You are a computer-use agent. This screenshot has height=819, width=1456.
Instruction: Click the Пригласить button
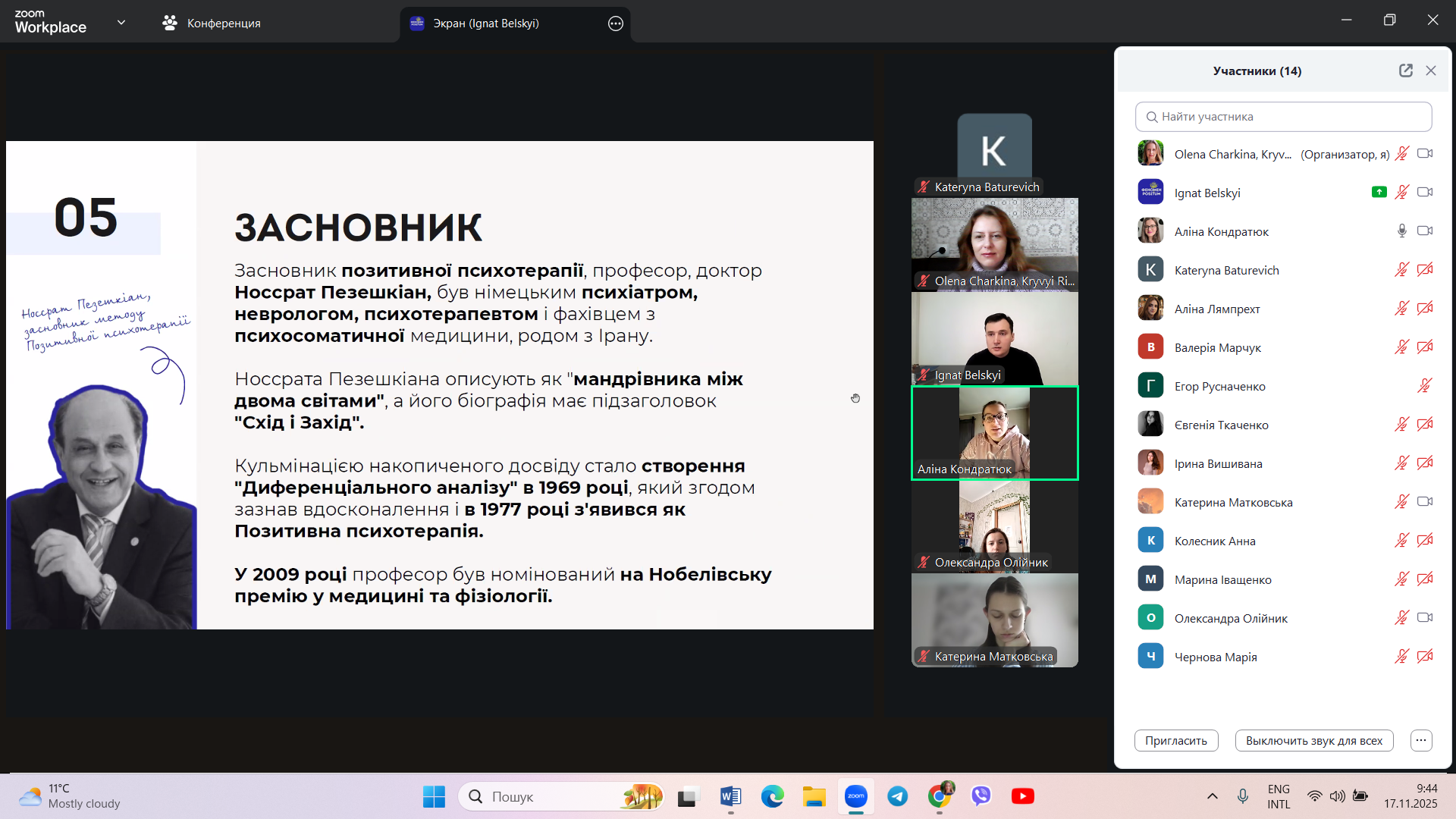[1175, 740]
